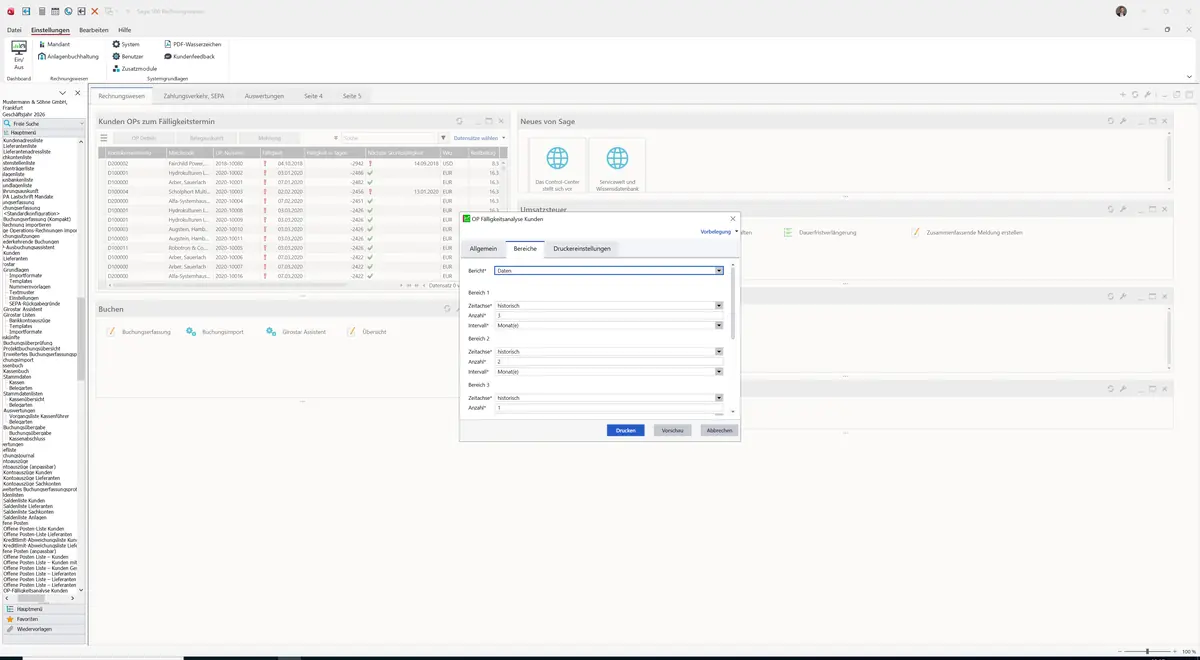Switch to the Seite 4 tab
This screenshot has height=660, width=1200.
[x=313, y=96]
